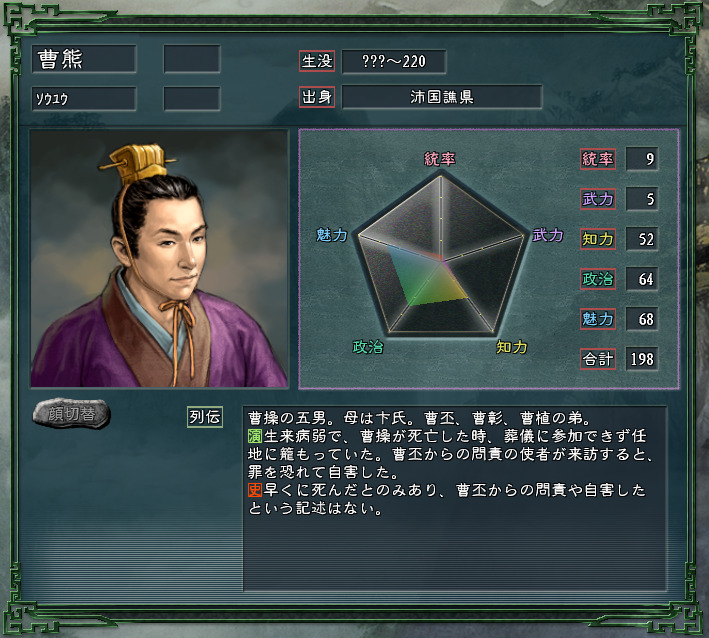
Task: Select the 出身 label box
Action: tap(317, 97)
